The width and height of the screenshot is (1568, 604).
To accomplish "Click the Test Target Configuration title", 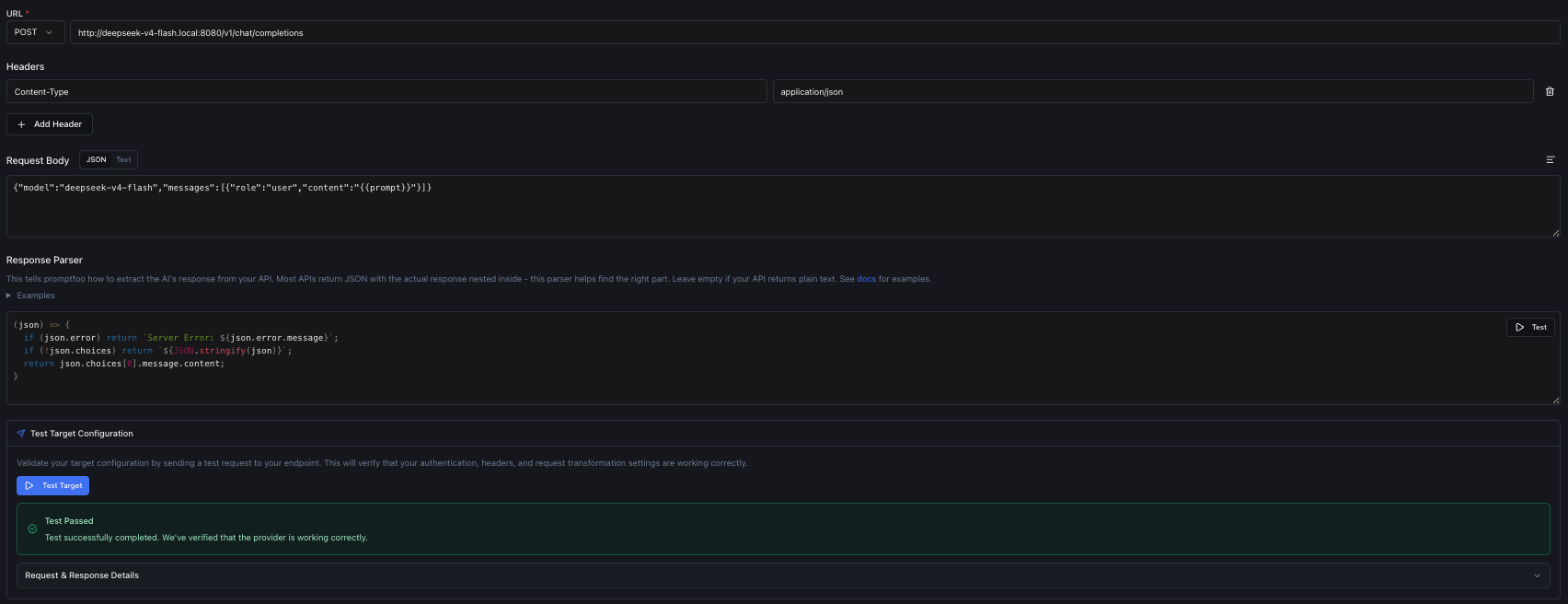I will tap(82, 434).
